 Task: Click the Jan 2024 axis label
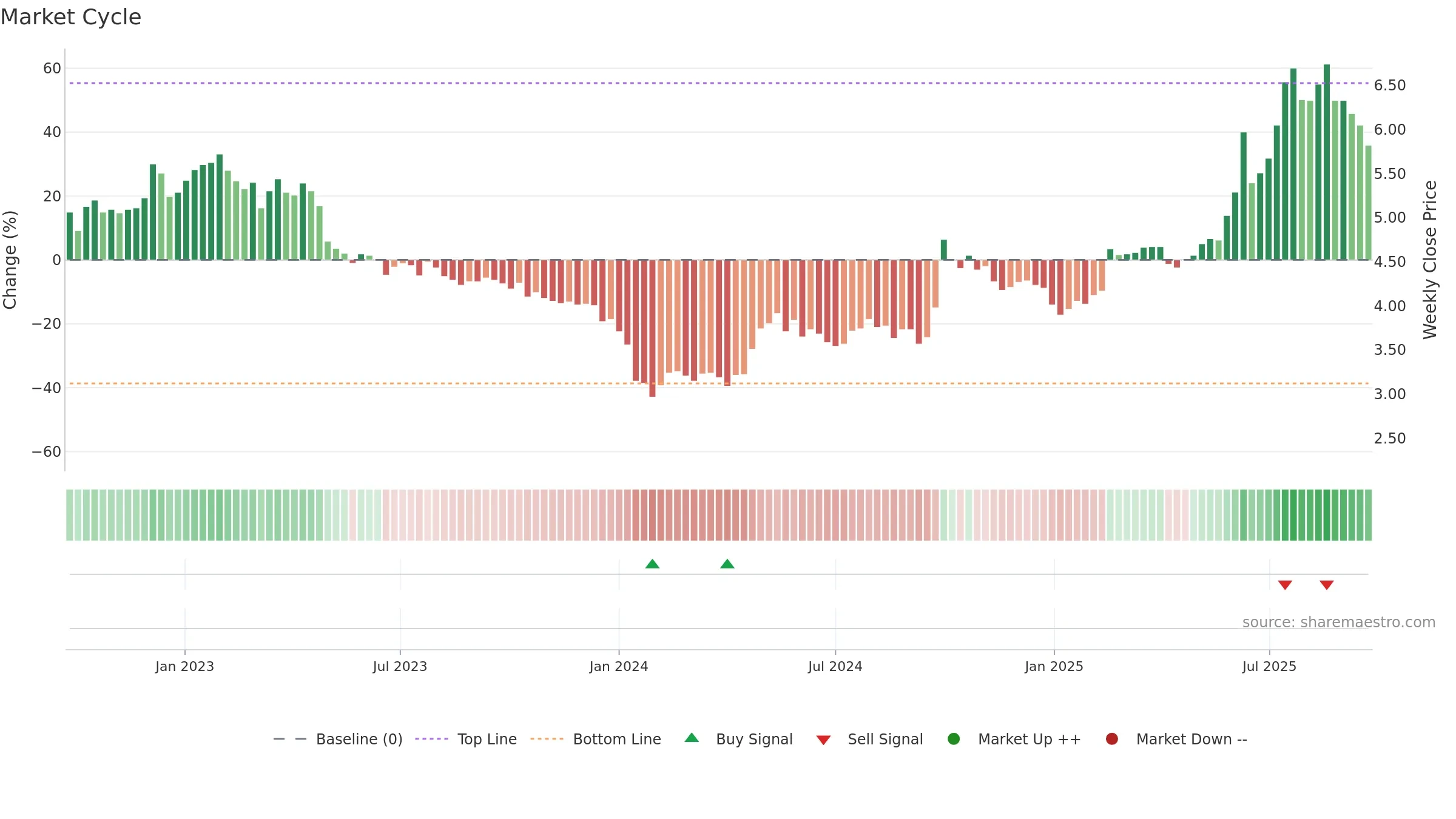point(619,667)
